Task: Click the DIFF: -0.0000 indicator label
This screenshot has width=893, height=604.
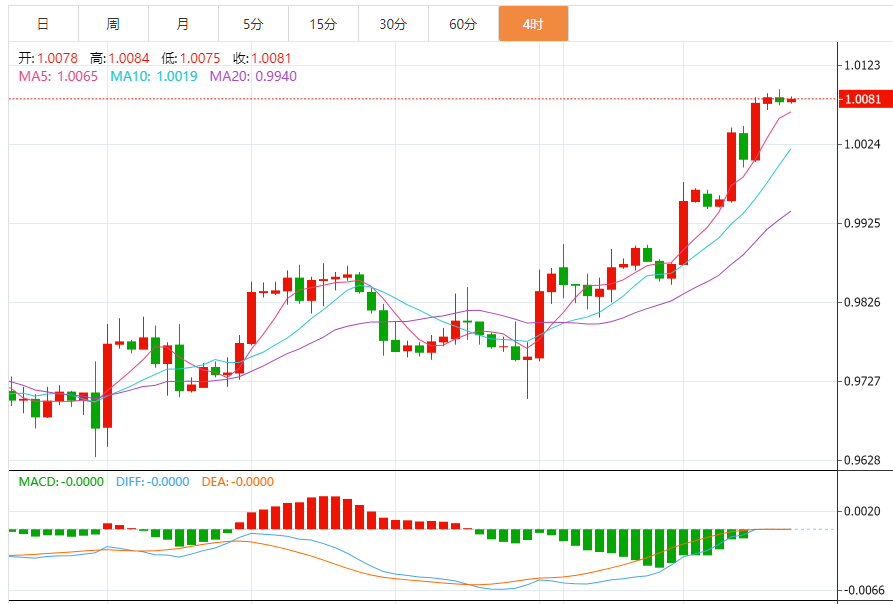Action: pos(153,482)
